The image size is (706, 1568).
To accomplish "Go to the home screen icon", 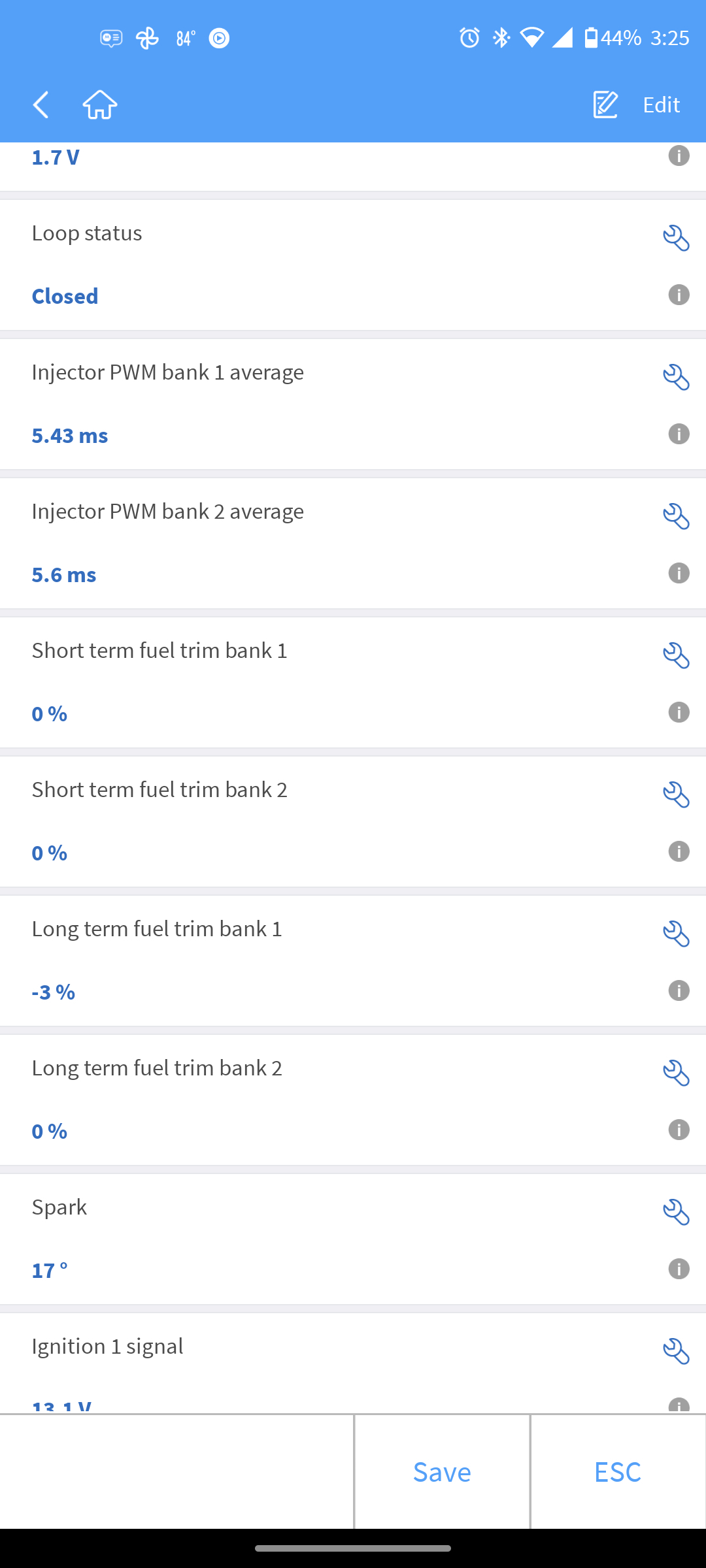I will click(x=100, y=105).
